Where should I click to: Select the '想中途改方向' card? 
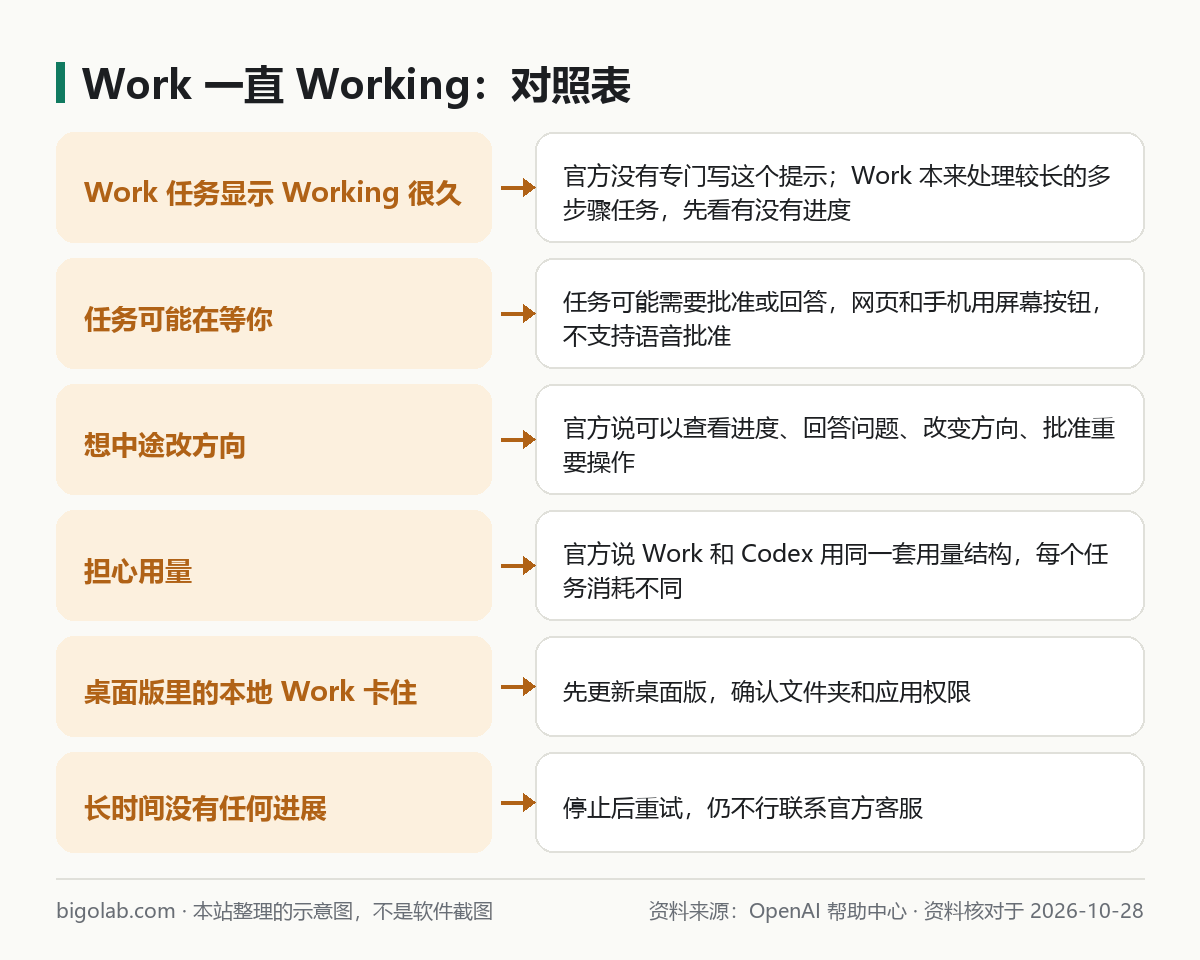pyautogui.click(x=274, y=439)
